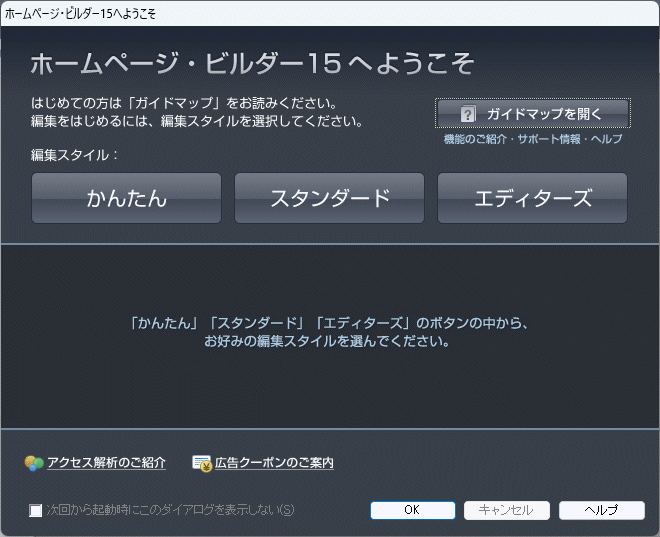Click the 機能のご紹介・サポート情報・ヘルプ text

[533, 139]
